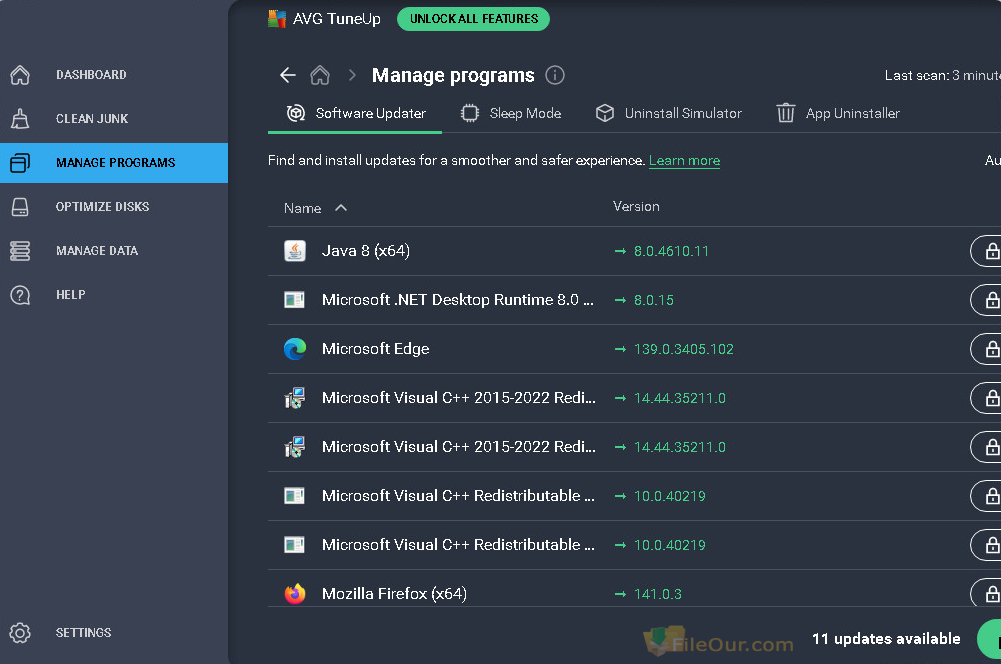Open Manage Data section
This screenshot has height=664, width=1001.
tap(97, 251)
